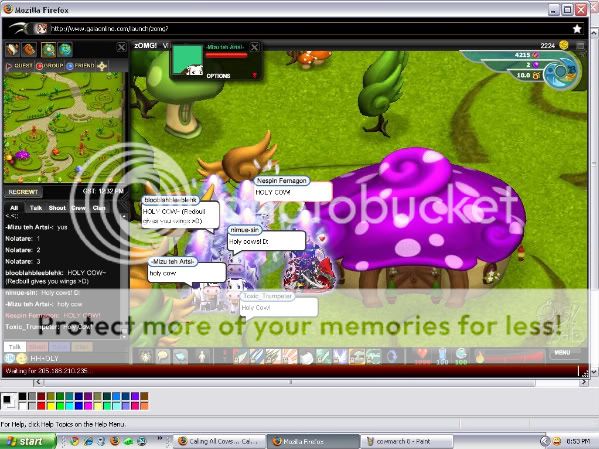Switch chat to the All tab
The width and height of the screenshot is (599, 449).
(14, 208)
